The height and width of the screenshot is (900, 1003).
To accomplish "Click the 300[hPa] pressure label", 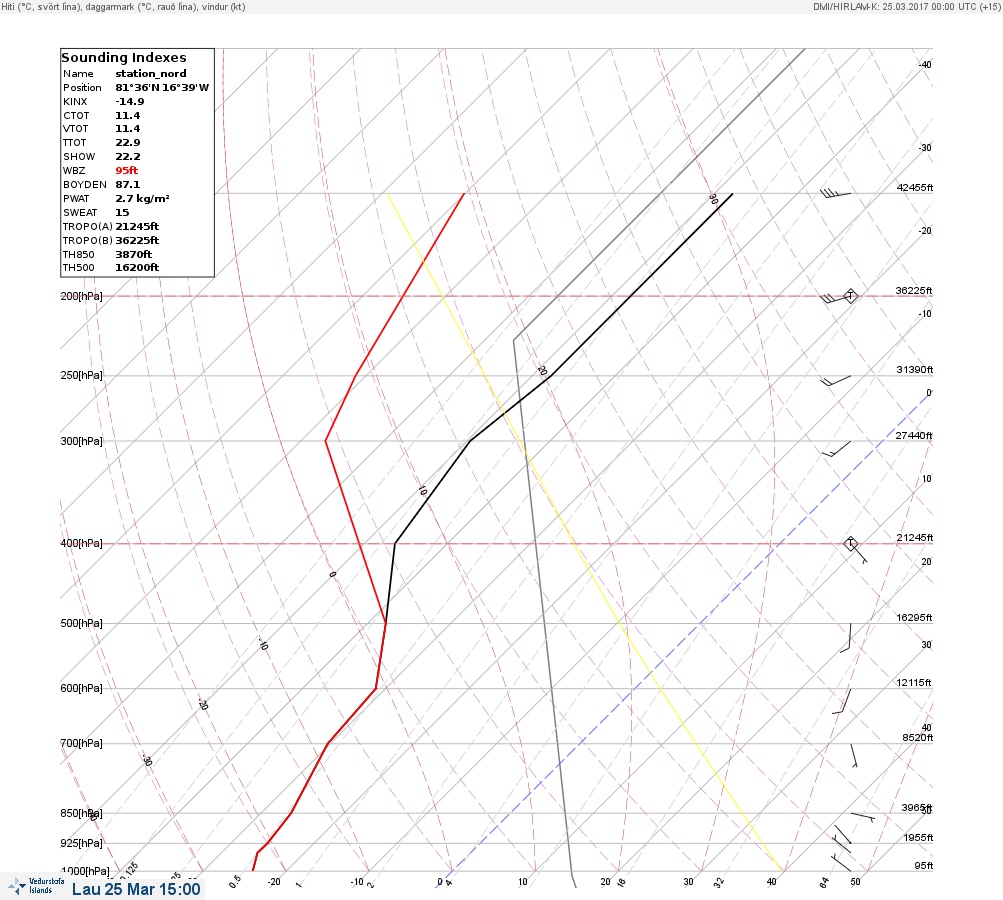I will pos(81,441).
